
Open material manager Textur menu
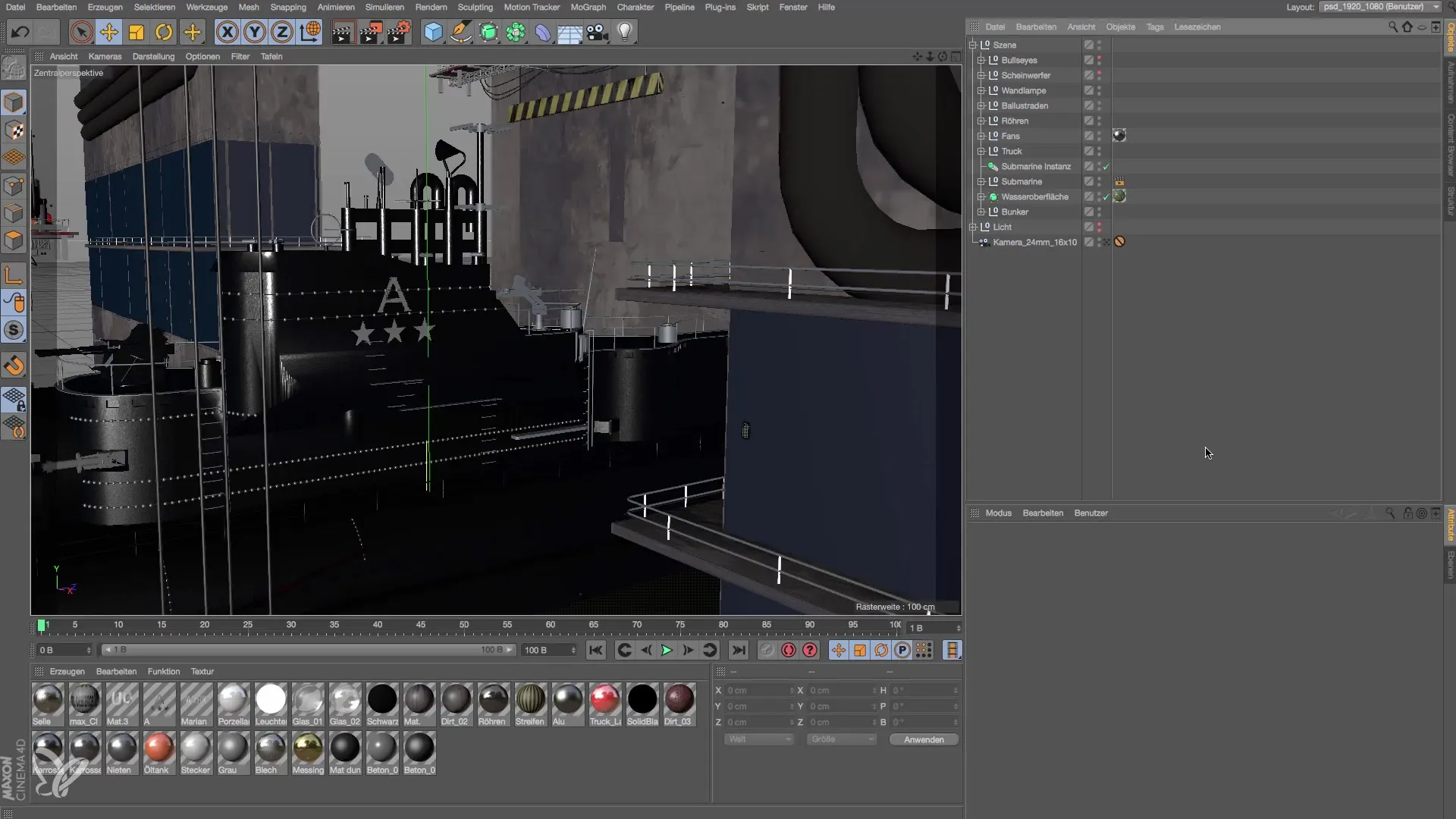click(x=202, y=671)
